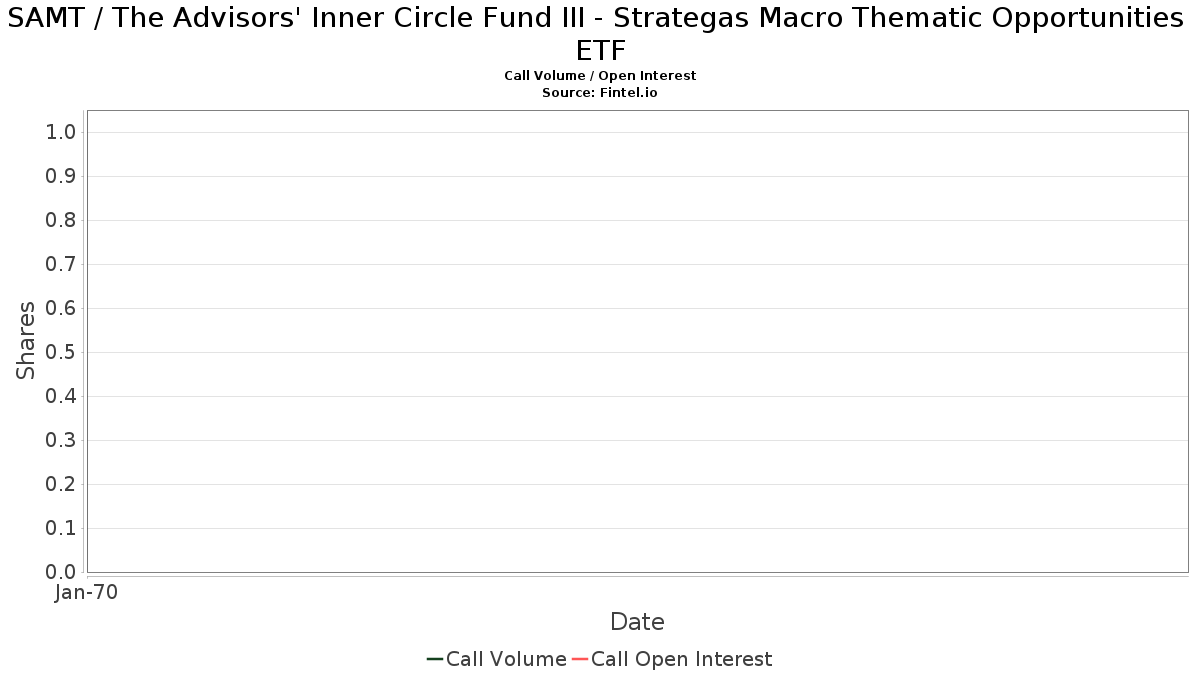Click the 'Source: Fintel.io' label
The image size is (1200, 675).
(x=600, y=93)
